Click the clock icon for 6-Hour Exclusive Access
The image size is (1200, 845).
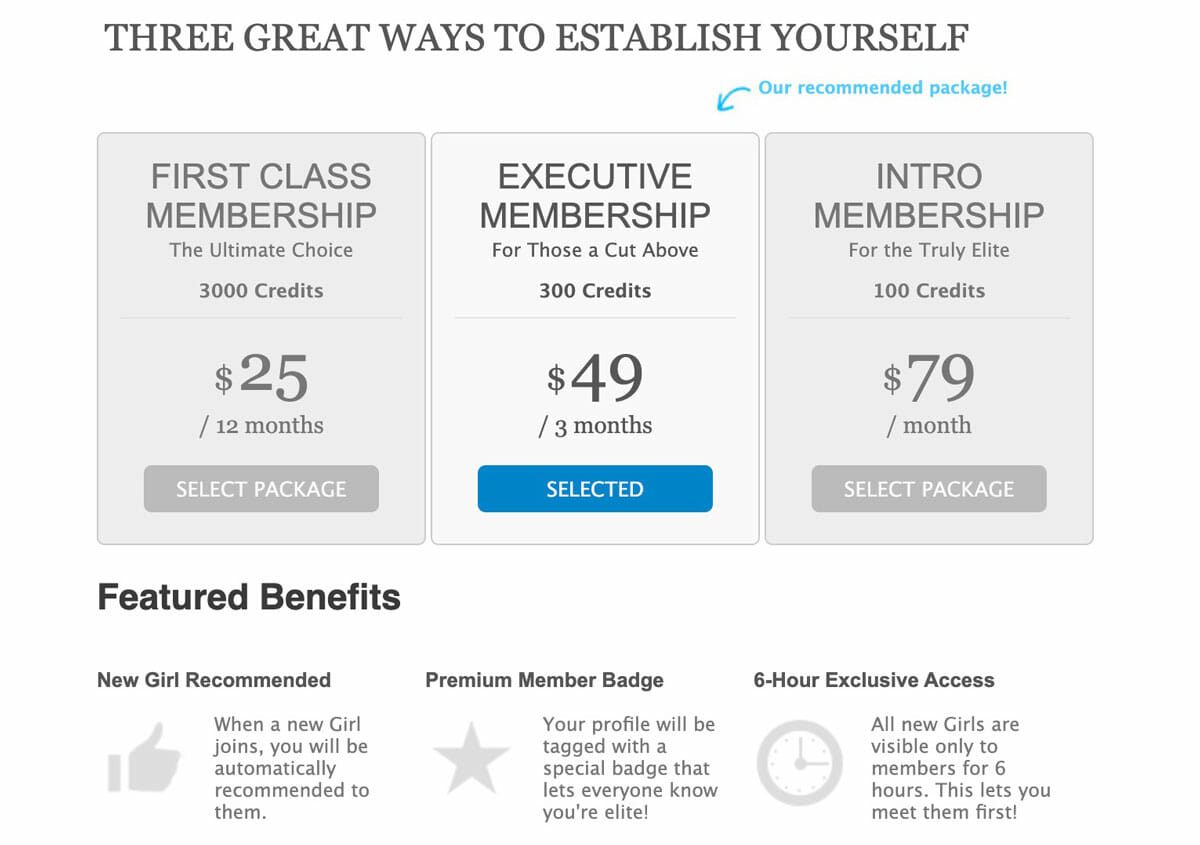tap(799, 762)
